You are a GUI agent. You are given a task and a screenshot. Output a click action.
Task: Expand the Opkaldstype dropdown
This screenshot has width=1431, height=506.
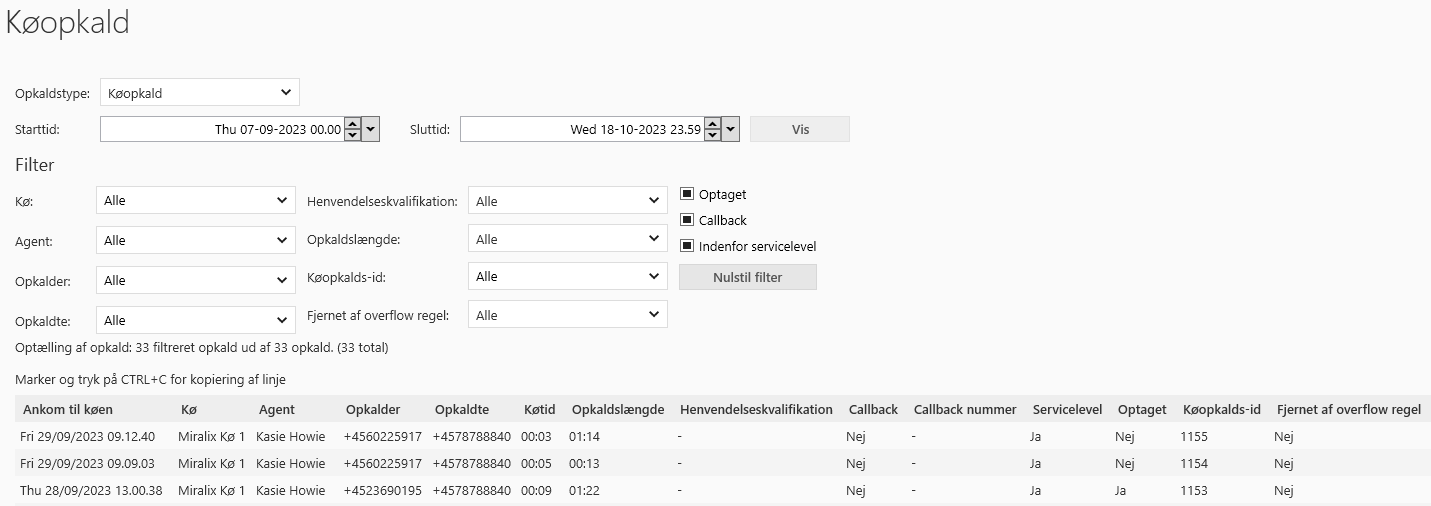click(x=200, y=93)
